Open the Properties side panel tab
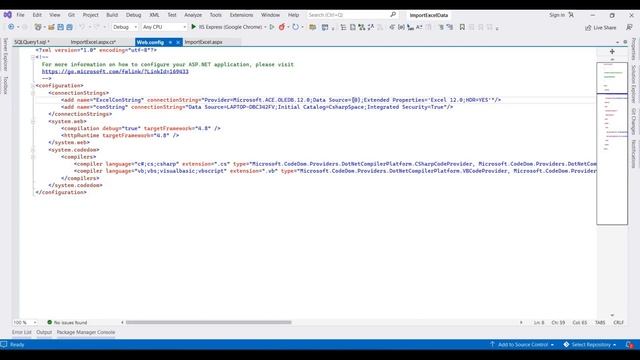The width and height of the screenshot is (640, 360). 634,49
